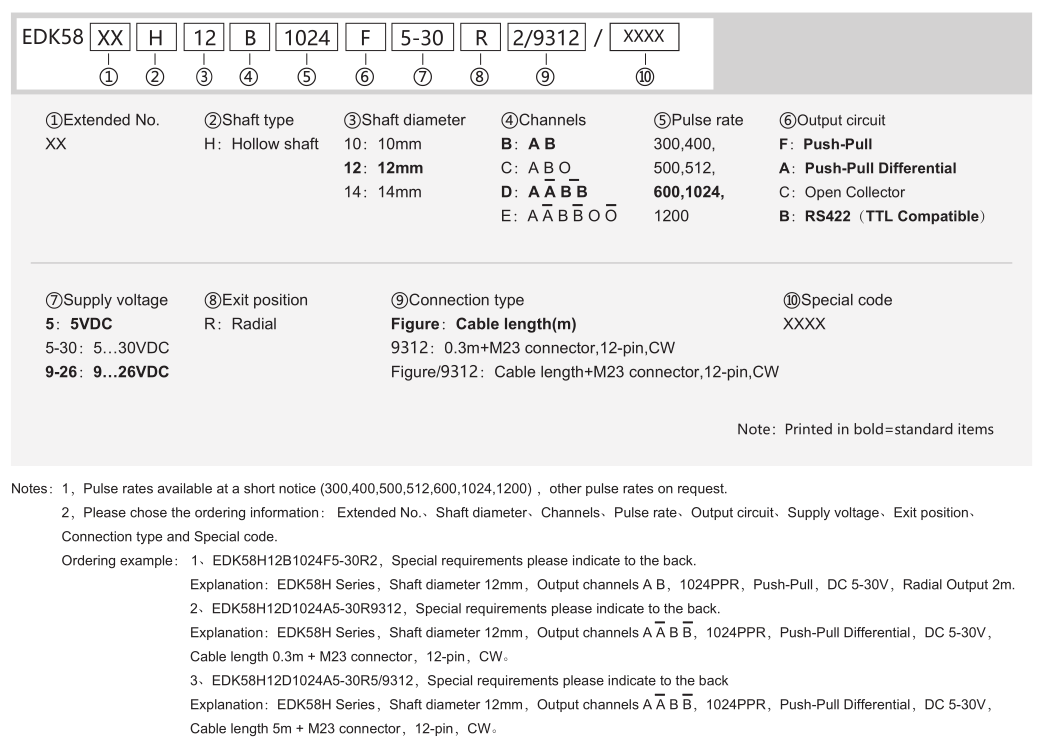Image resolution: width=1046 pixels, height=754 pixels.
Task: Click the 'Figure/9312: Cable length+M23' line
Action: coord(585,372)
